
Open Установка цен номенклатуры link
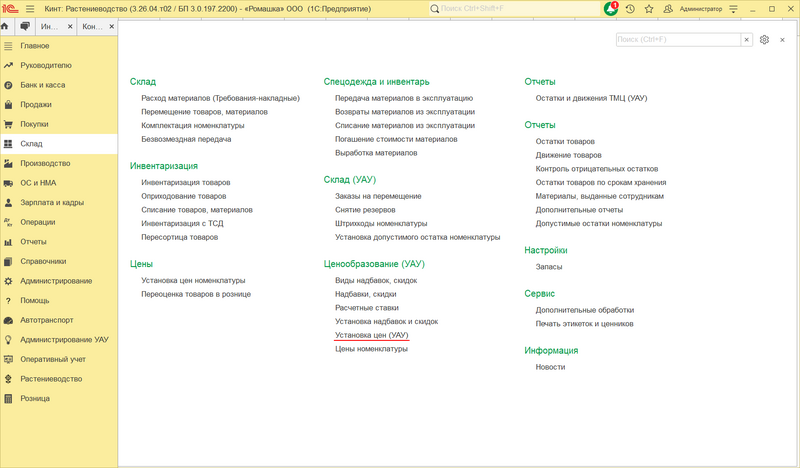coord(193,280)
